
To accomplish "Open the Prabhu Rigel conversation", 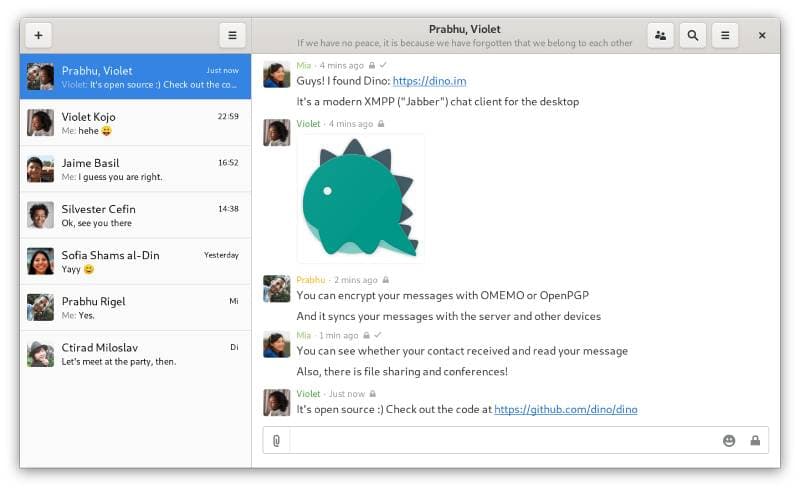I will [x=135, y=307].
